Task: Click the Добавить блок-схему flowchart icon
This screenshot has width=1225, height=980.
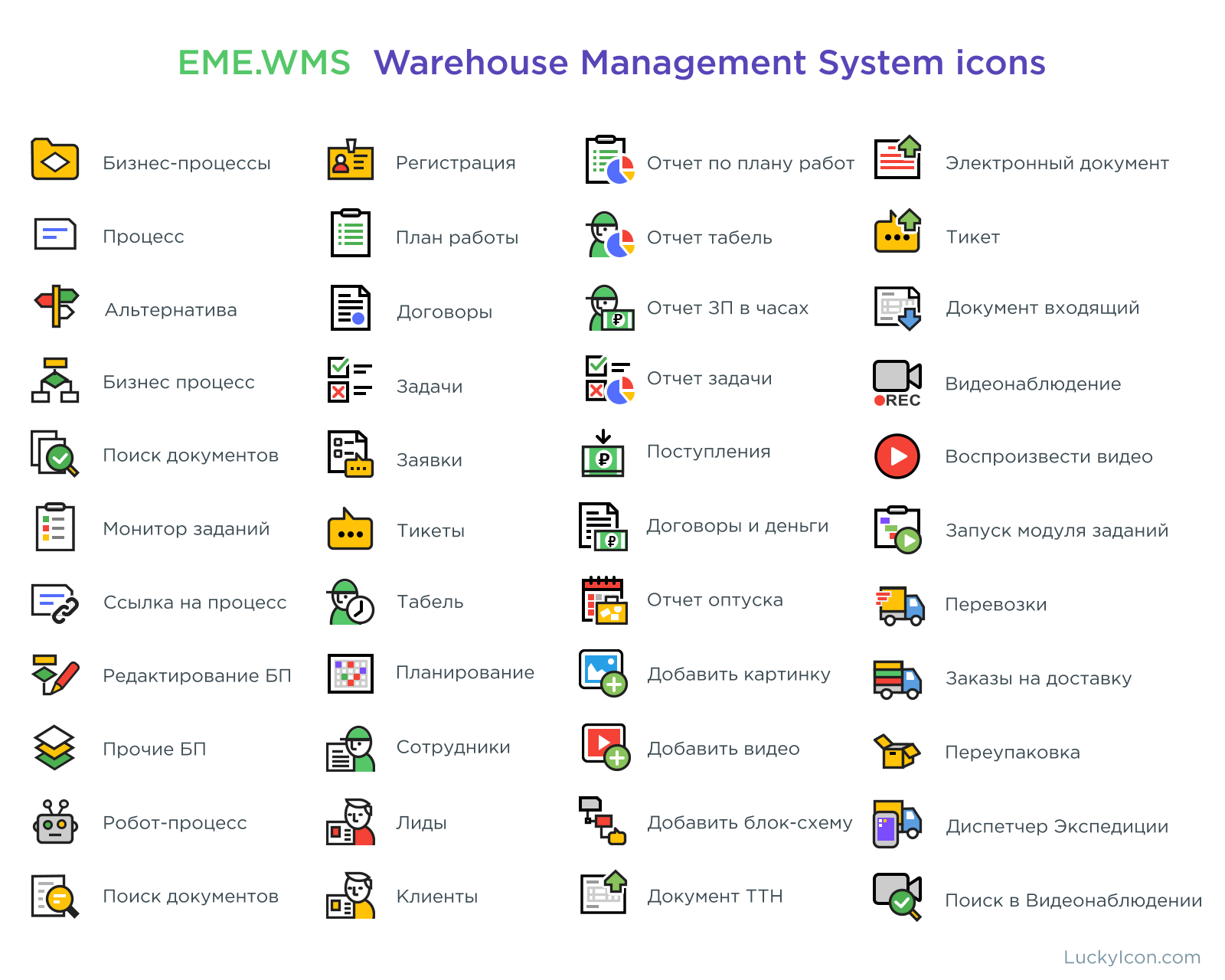Action: pos(603,821)
